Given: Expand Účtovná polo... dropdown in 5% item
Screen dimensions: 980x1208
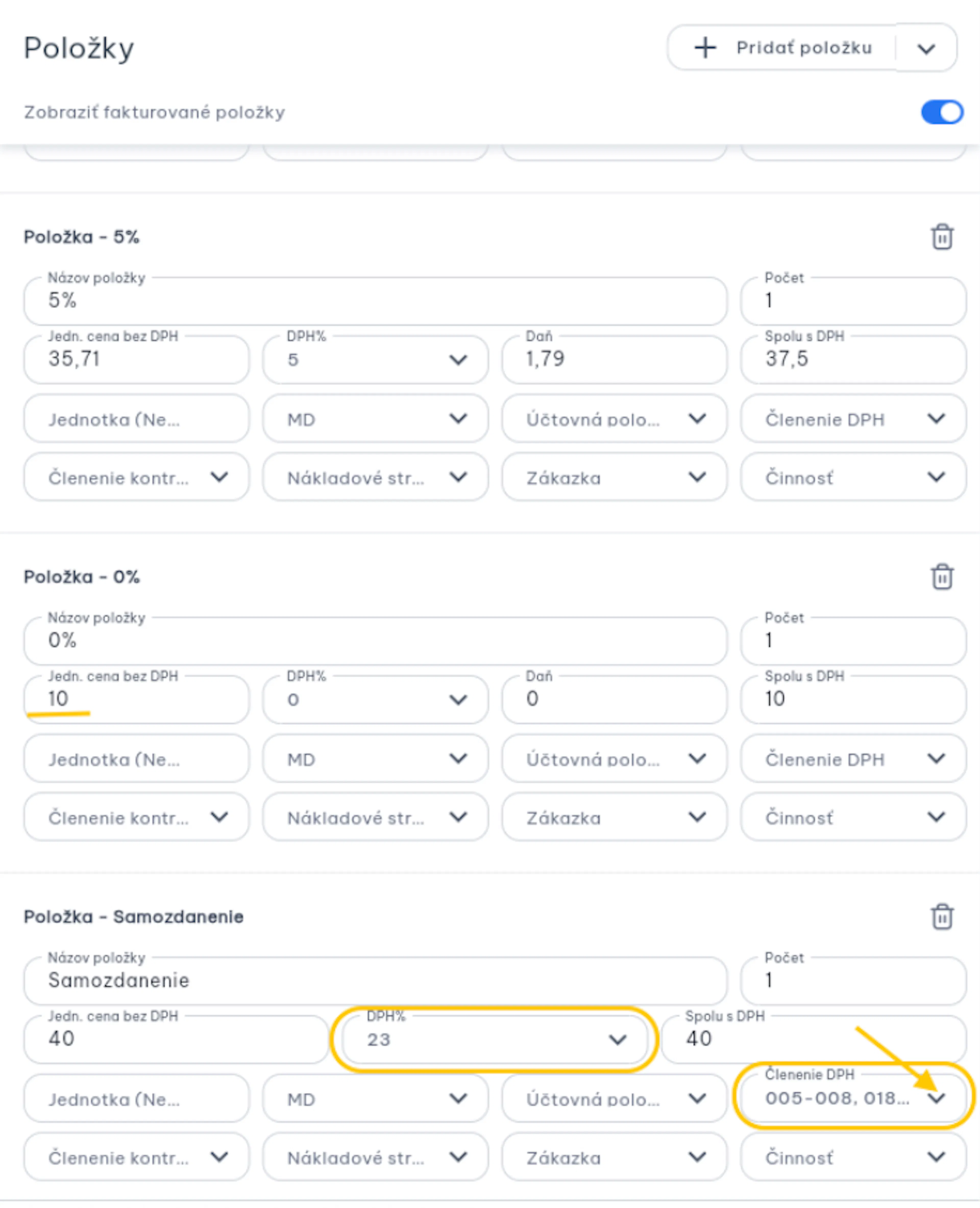Looking at the screenshot, I should click(x=614, y=419).
